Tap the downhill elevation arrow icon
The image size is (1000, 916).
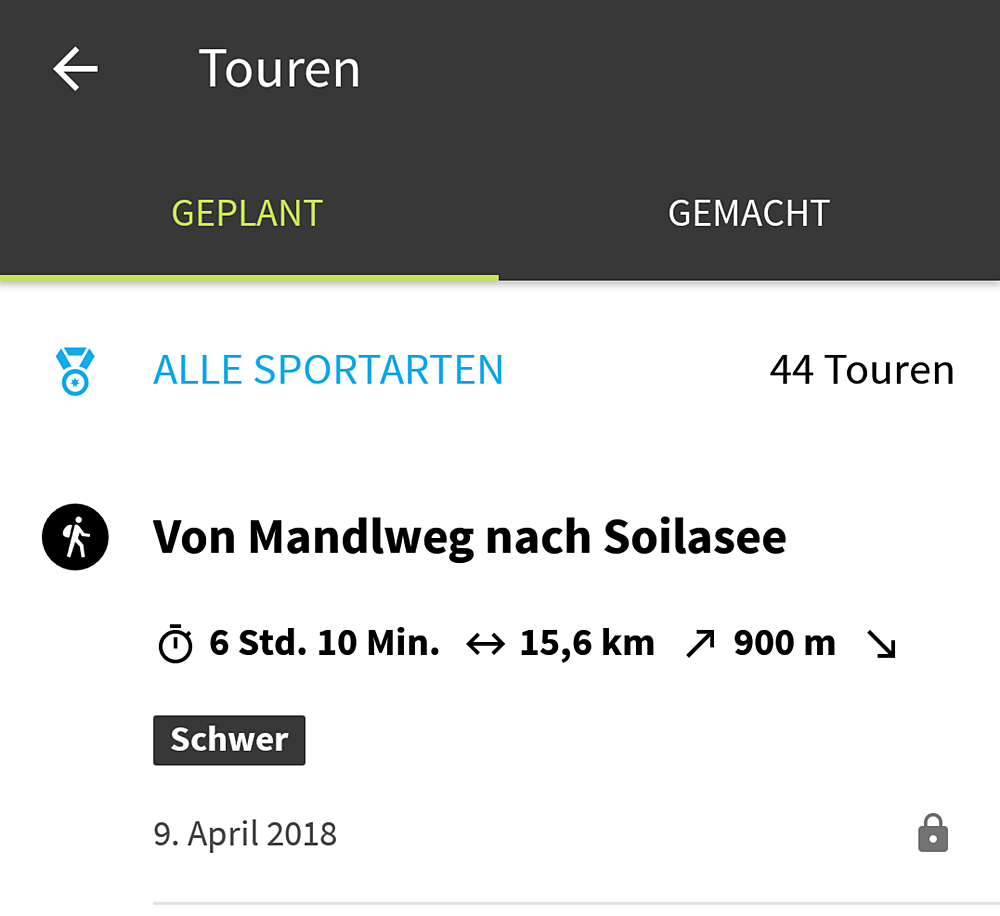coord(882,644)
